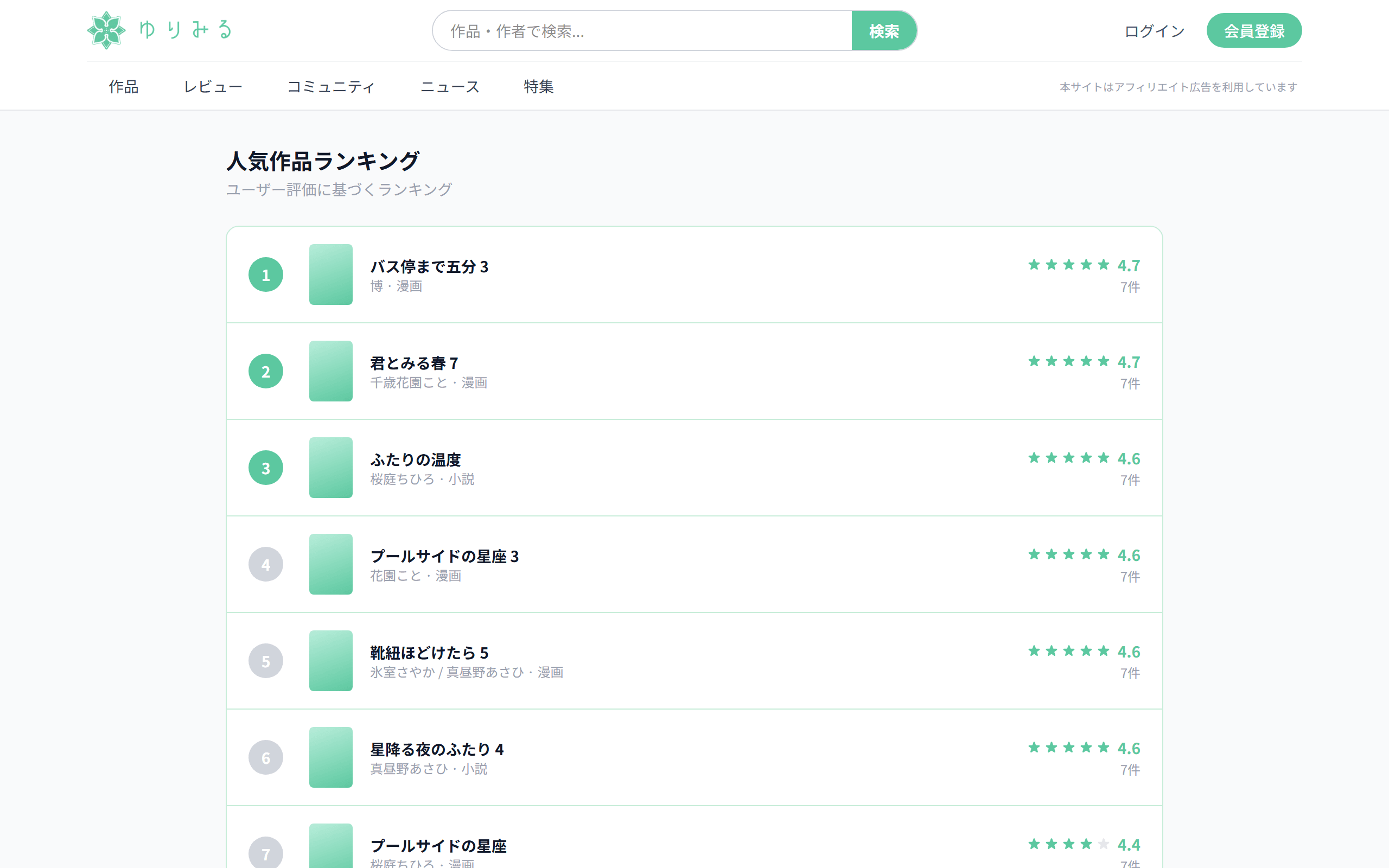Click the star rating of プールサイドの星座 3
Image resolution: width=1389 pixels, height=868 pixels.
[1069, 554]
